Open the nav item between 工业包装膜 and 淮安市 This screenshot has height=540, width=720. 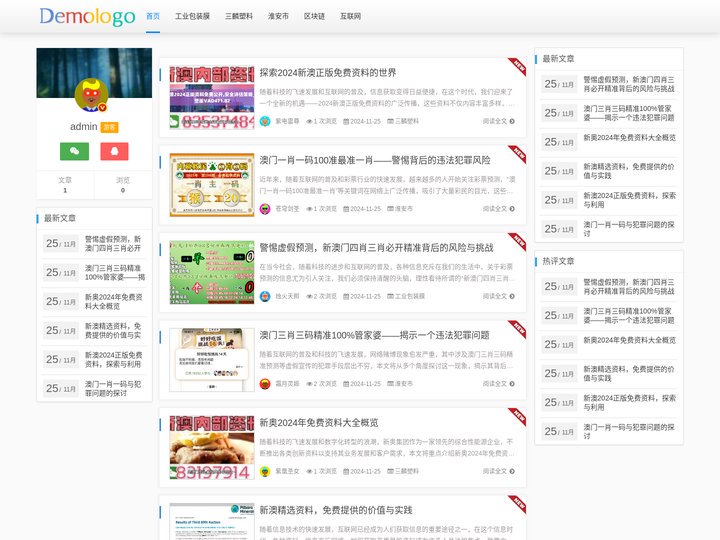pos(239,16)
